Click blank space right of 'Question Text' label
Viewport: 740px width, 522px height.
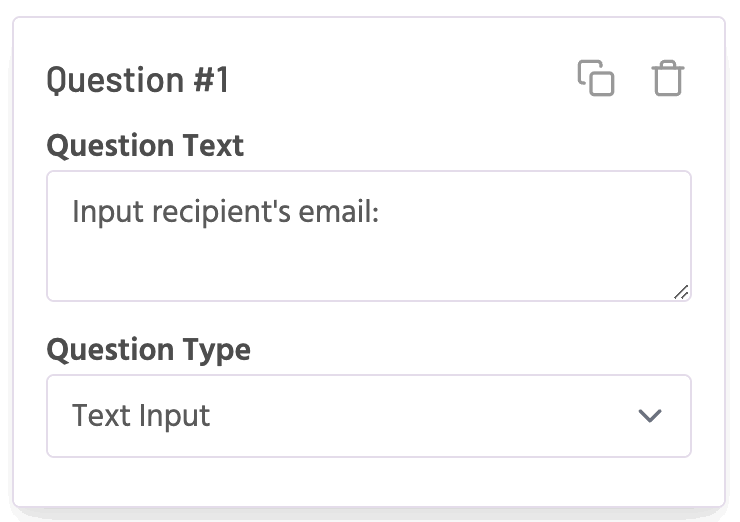click(460, 146)
